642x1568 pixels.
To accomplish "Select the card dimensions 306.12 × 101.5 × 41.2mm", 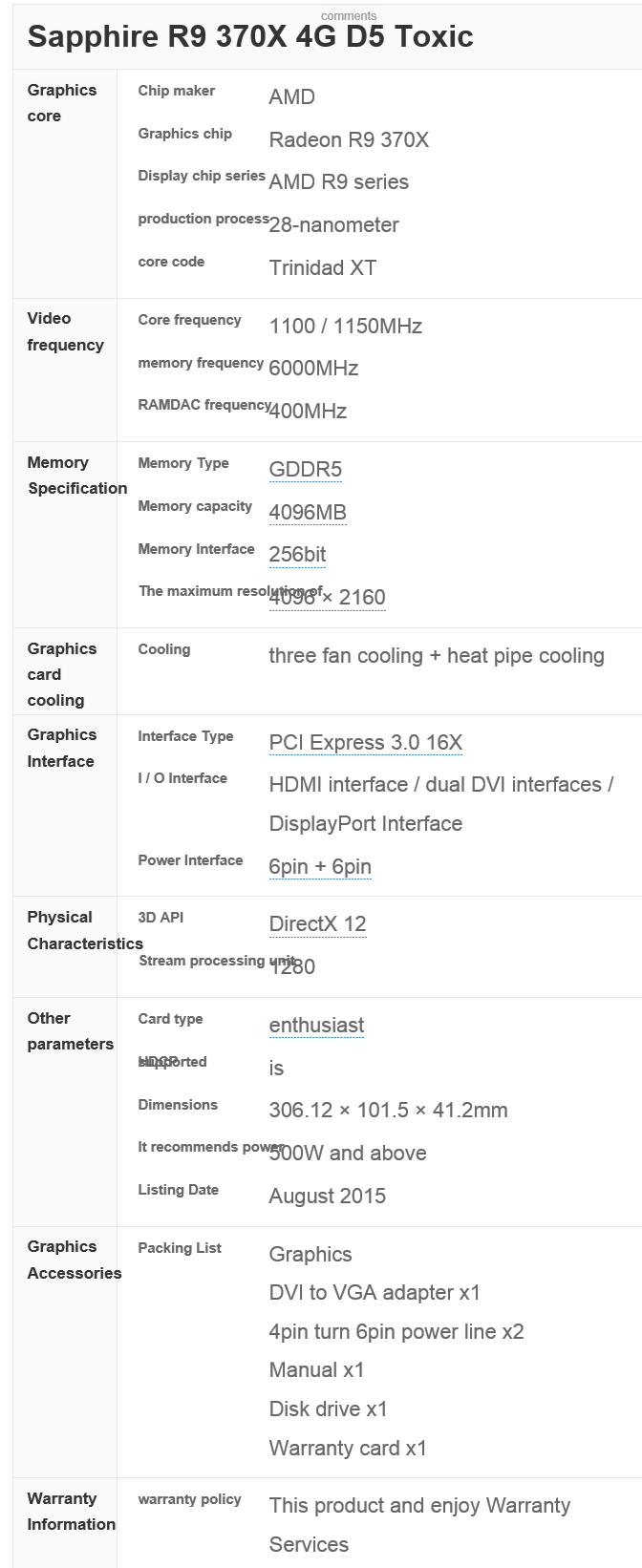I will [x=388, y=1110].
